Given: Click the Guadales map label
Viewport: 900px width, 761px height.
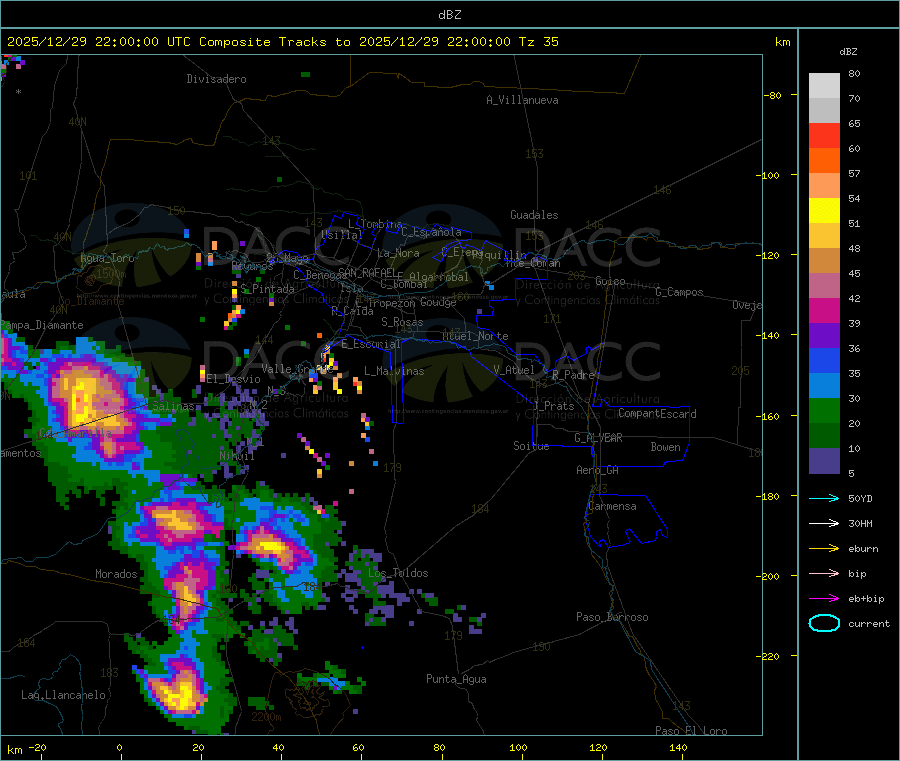Looking at the screenshot, I should coord(534,215).
